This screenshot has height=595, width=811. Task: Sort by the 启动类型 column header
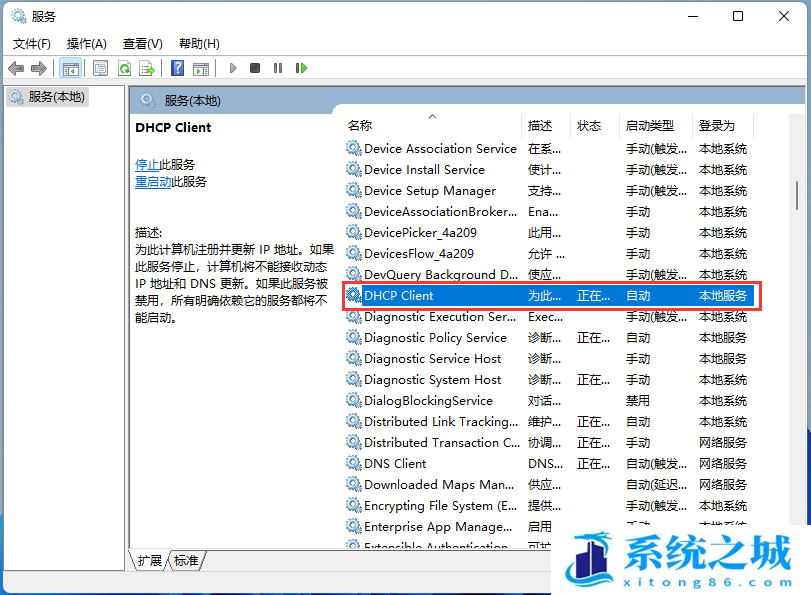click(x=655, y=126)
